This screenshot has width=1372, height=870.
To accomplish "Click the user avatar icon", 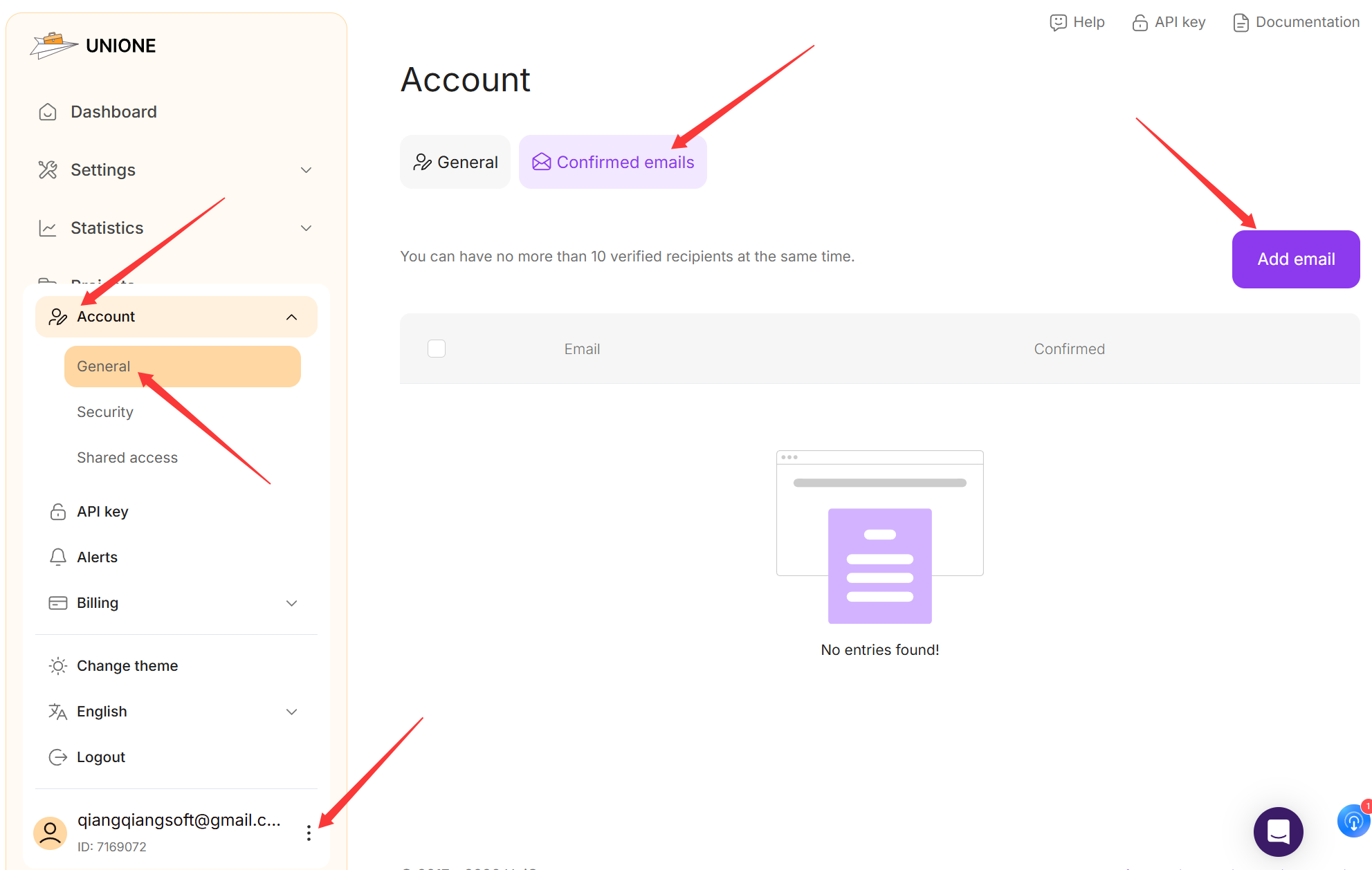I will coord(50,833).
